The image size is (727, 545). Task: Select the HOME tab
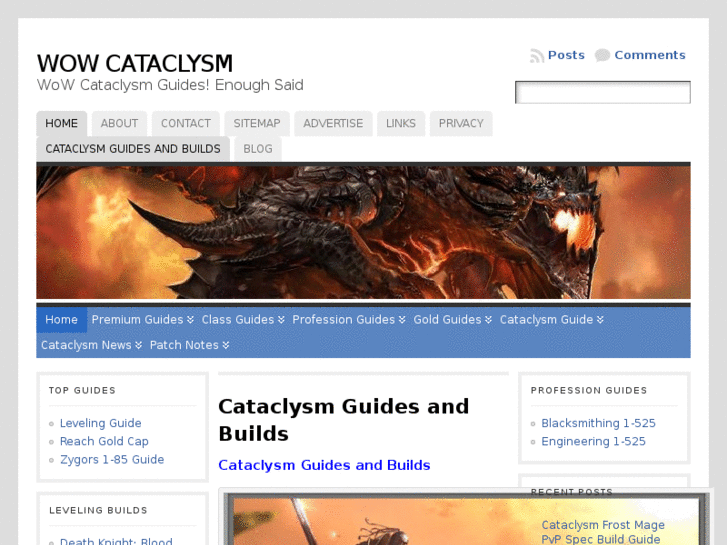point(62,123)
